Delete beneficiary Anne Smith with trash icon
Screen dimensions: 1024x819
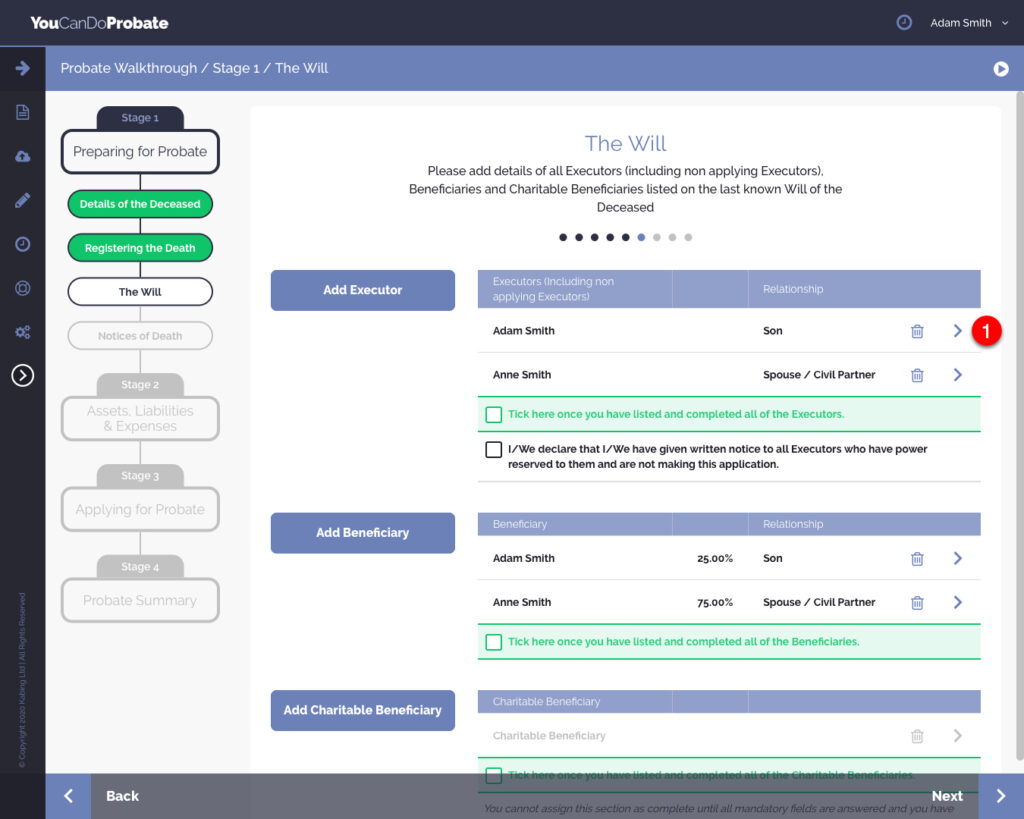pos(917,603)
